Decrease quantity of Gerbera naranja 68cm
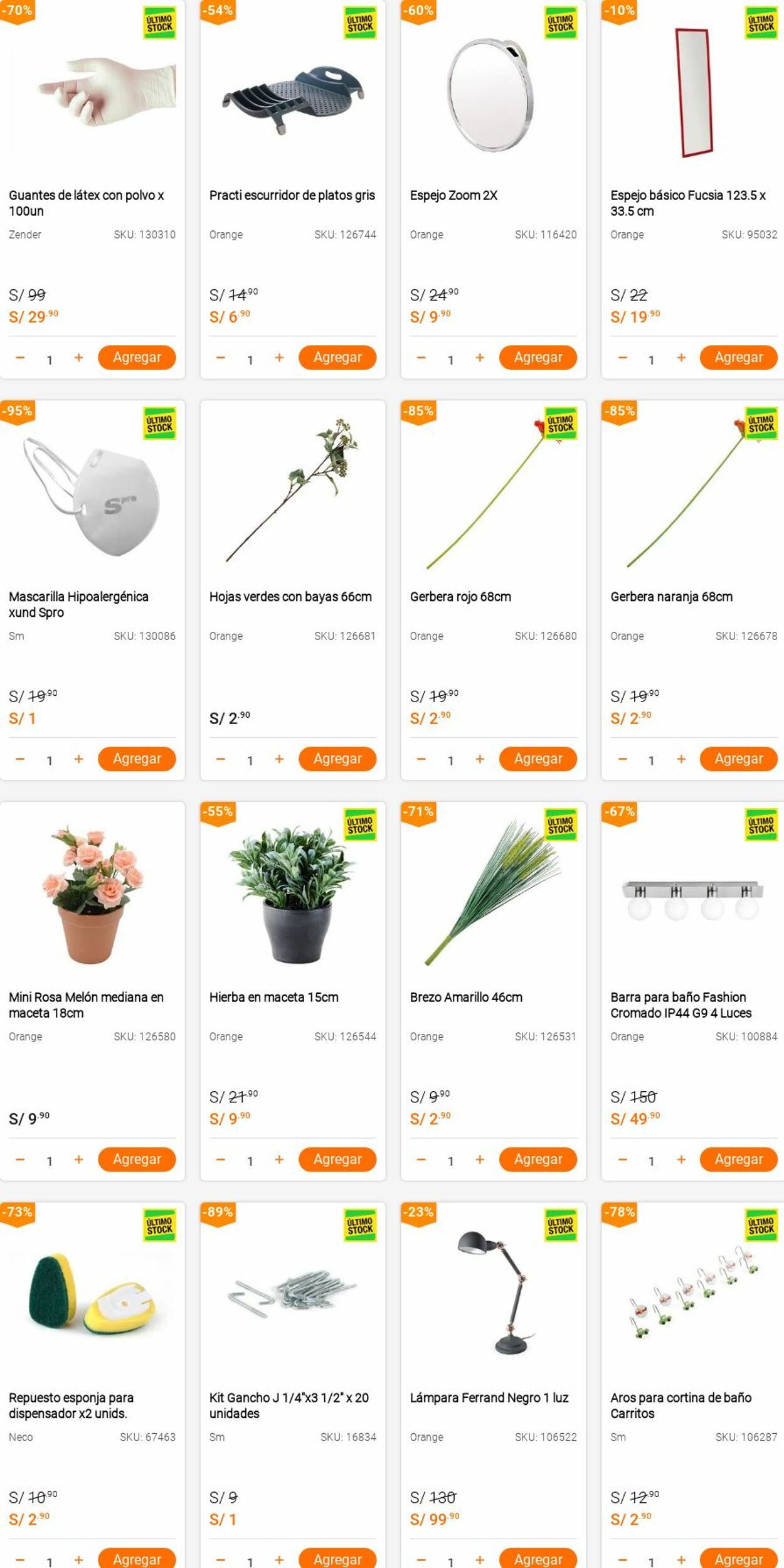Screen dimensions: 784x1568 (x=622, y=759)
